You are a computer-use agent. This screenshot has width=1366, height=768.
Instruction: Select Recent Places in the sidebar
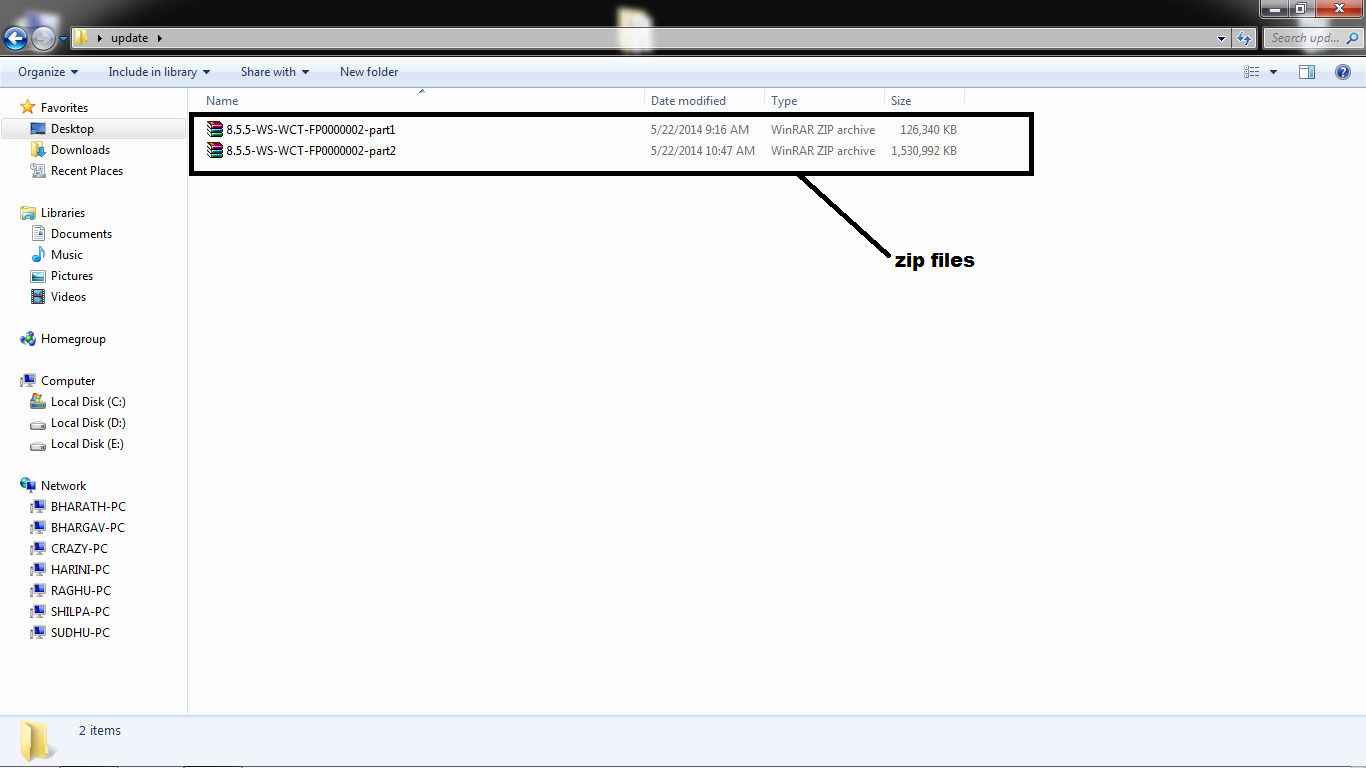87,170
